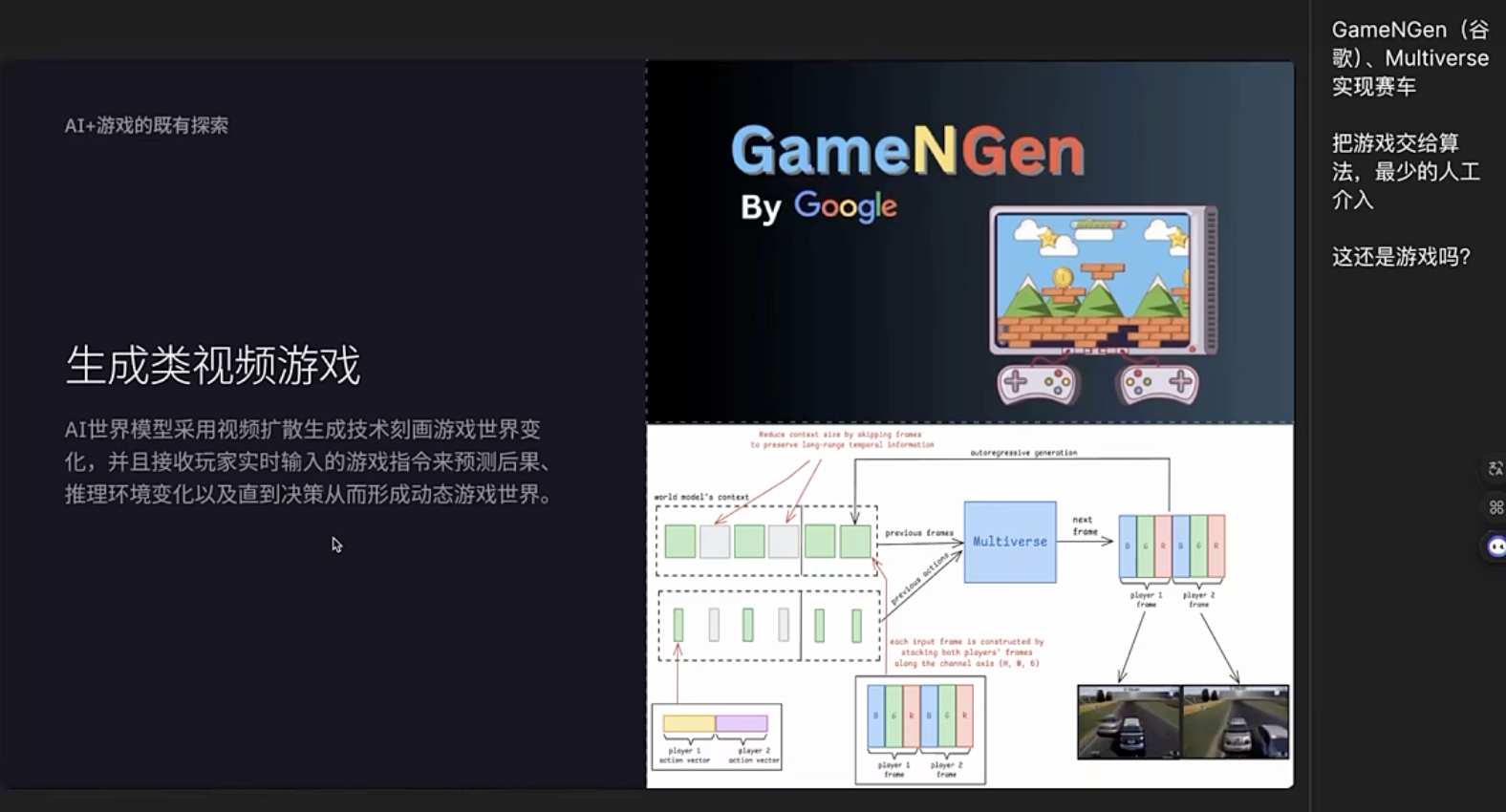Select the slide title 生成类视频游戏
The width and height of the screenshot is (1506, 812).
coord(213,366)
